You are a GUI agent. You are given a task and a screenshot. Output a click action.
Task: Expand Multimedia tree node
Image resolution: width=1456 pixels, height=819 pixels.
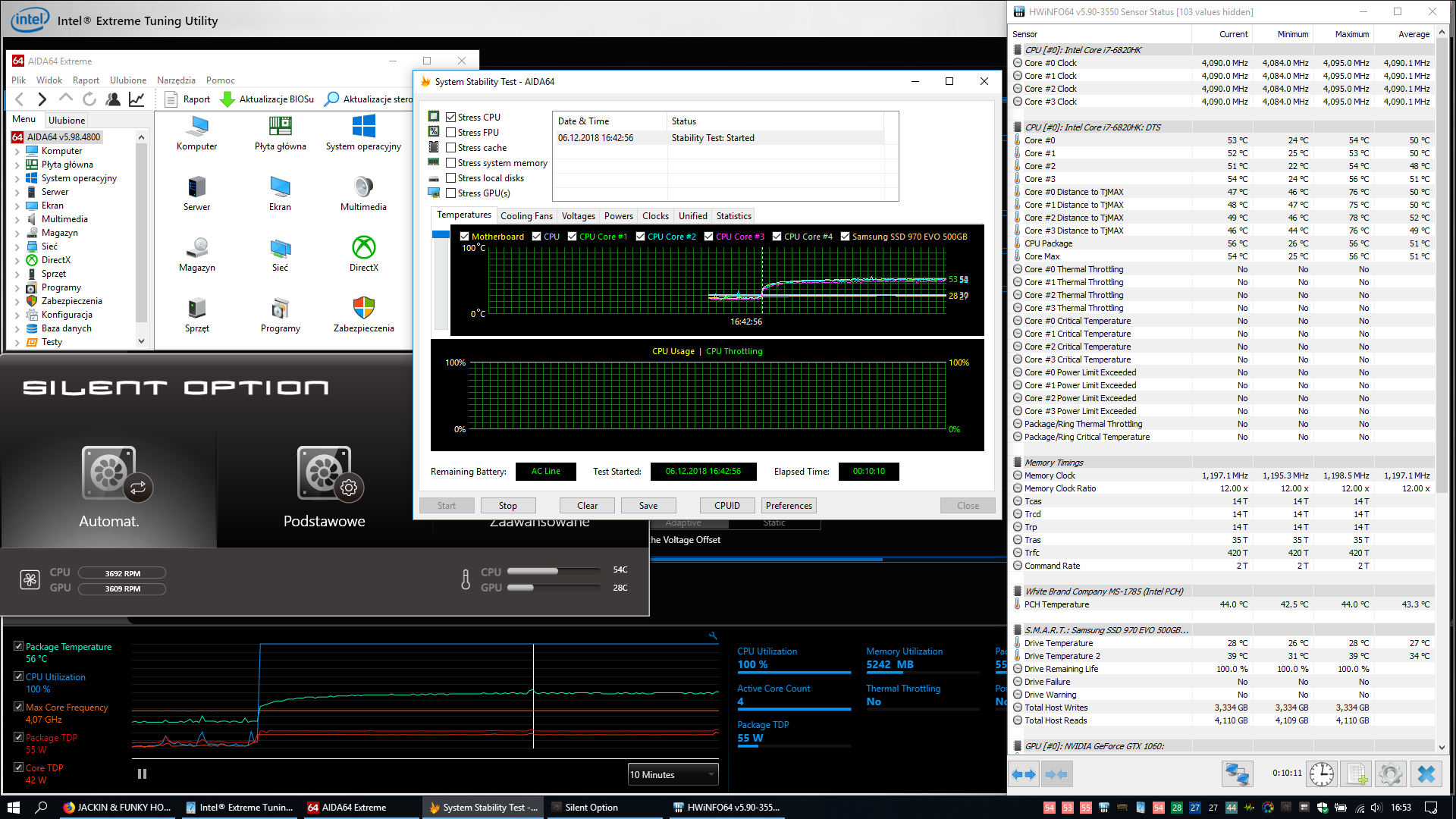click(x=17, y=219)
